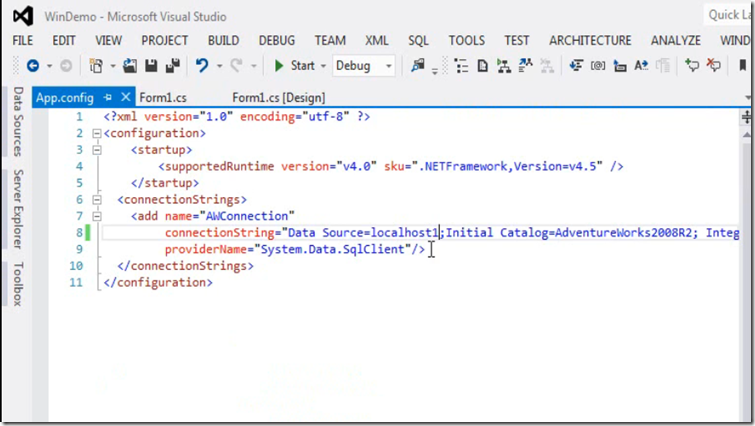Click the toolbar icon between [@] and A
The width and height of the screenshot is (755, 426).
coord(620,65)
